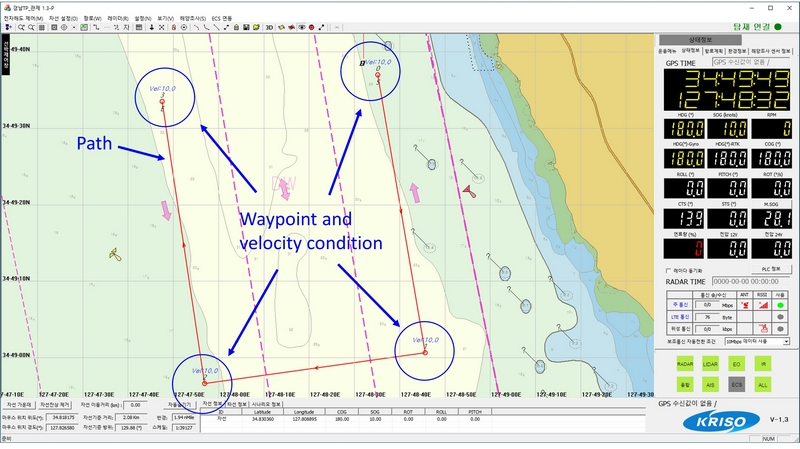Screen dimensions: 800x449
Task: Click the red bullseye target toolbar icon
Action: point(311,28)
